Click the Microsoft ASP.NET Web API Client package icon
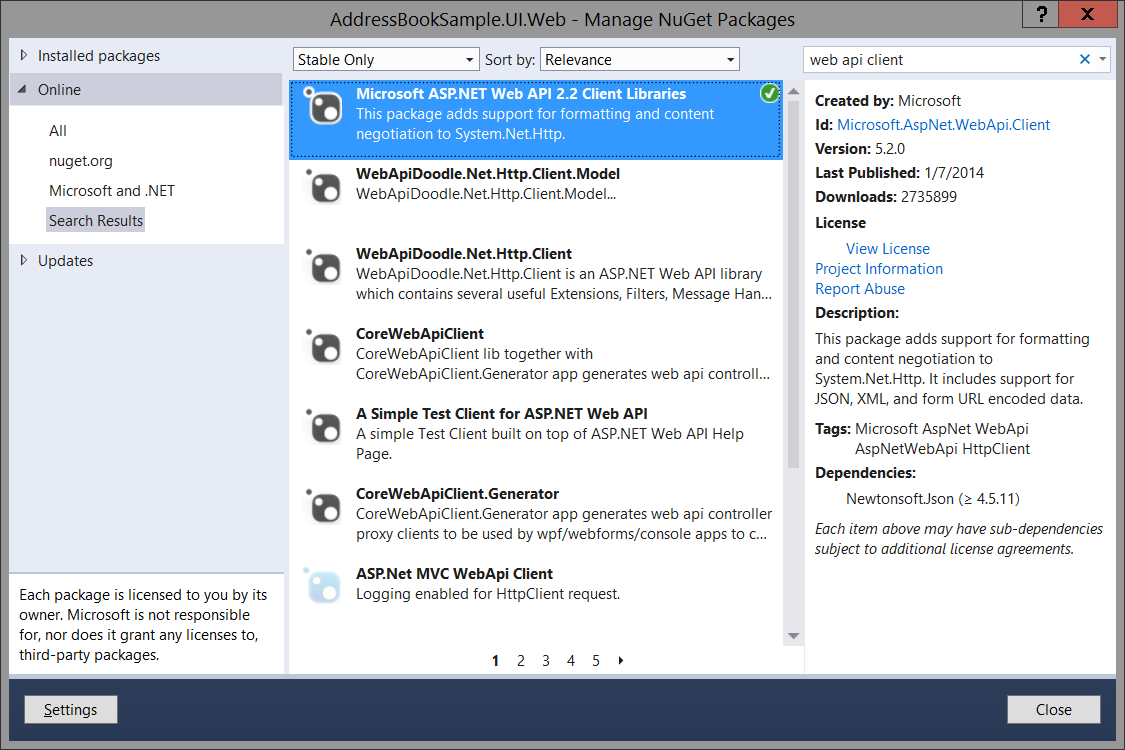Viewport: 1125px width, 750px height. coord(324,108)
